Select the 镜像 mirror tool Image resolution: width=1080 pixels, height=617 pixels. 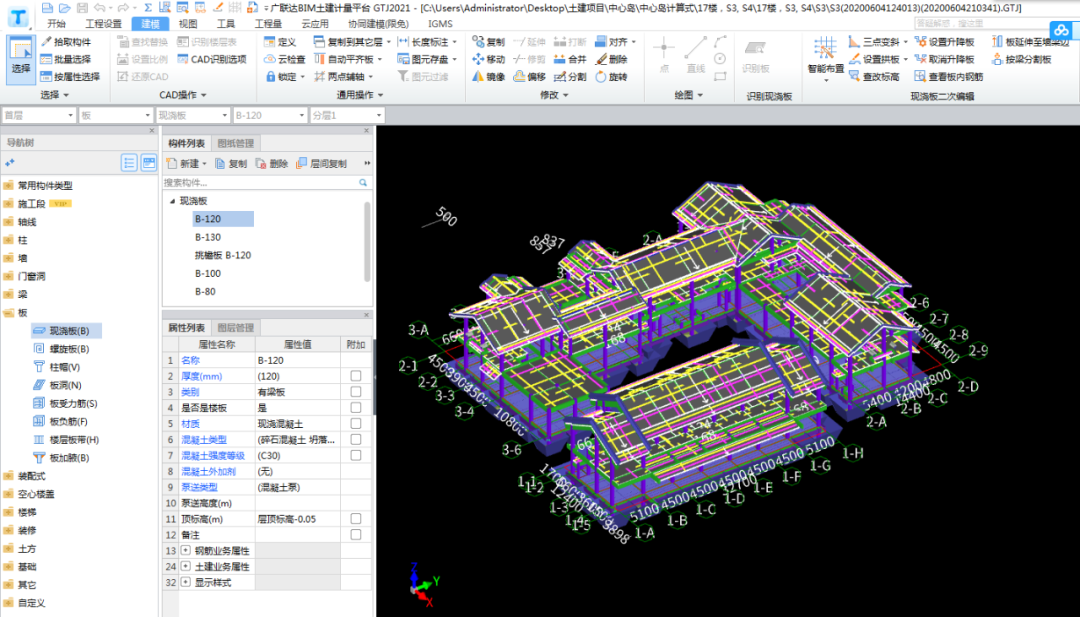[x=488, y=76]
